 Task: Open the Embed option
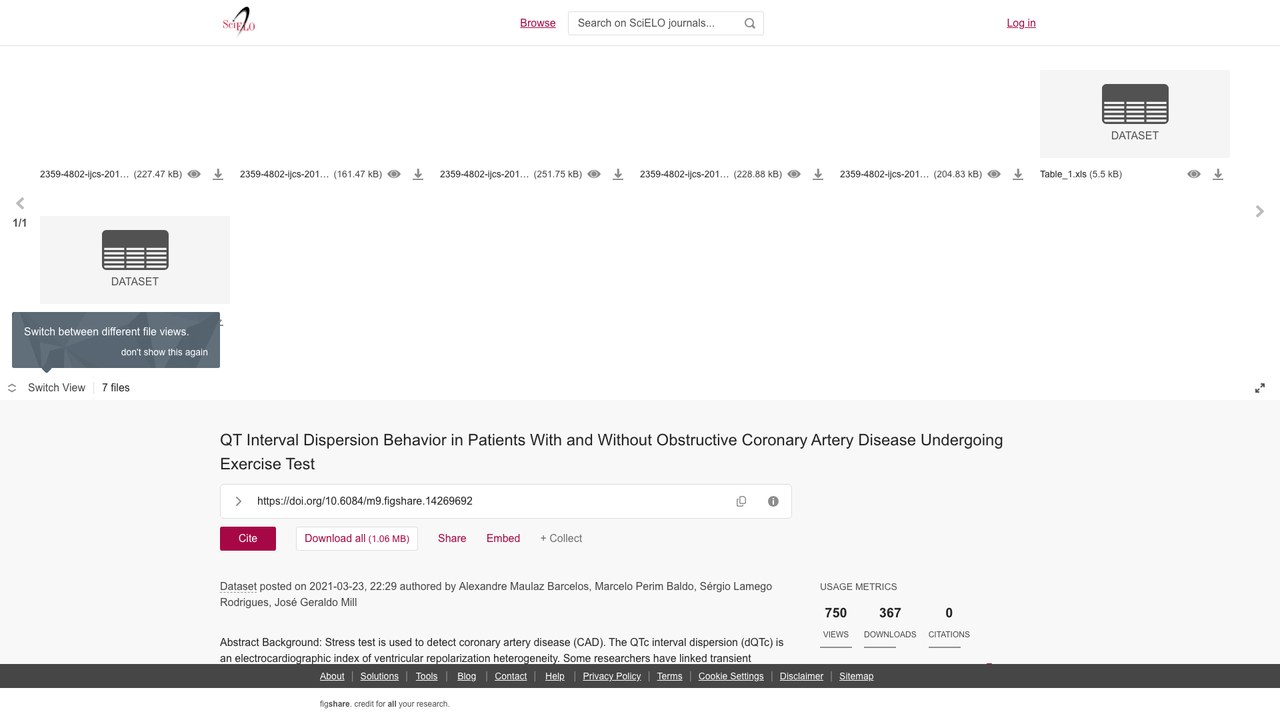(x=503, y=538)
